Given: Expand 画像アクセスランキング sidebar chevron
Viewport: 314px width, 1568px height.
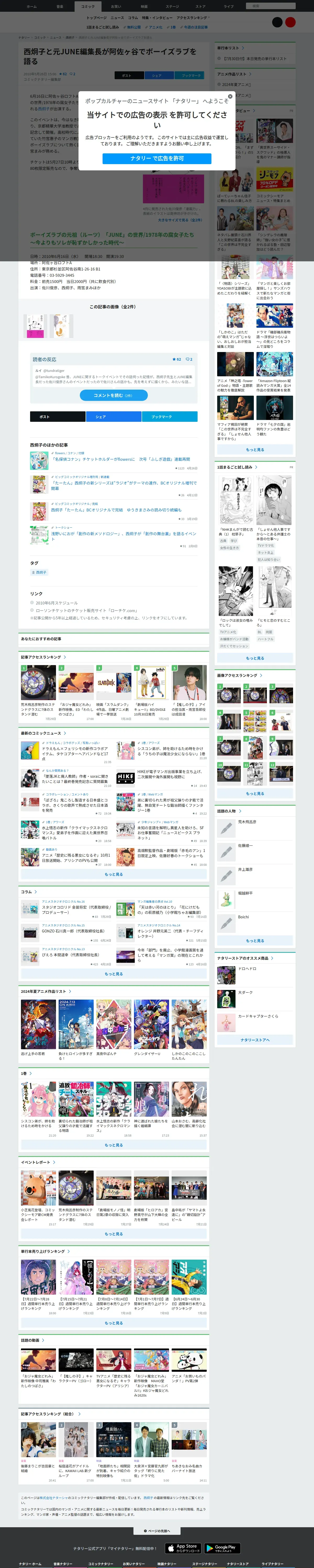Looking at the screenshot, I should point(261,675).
